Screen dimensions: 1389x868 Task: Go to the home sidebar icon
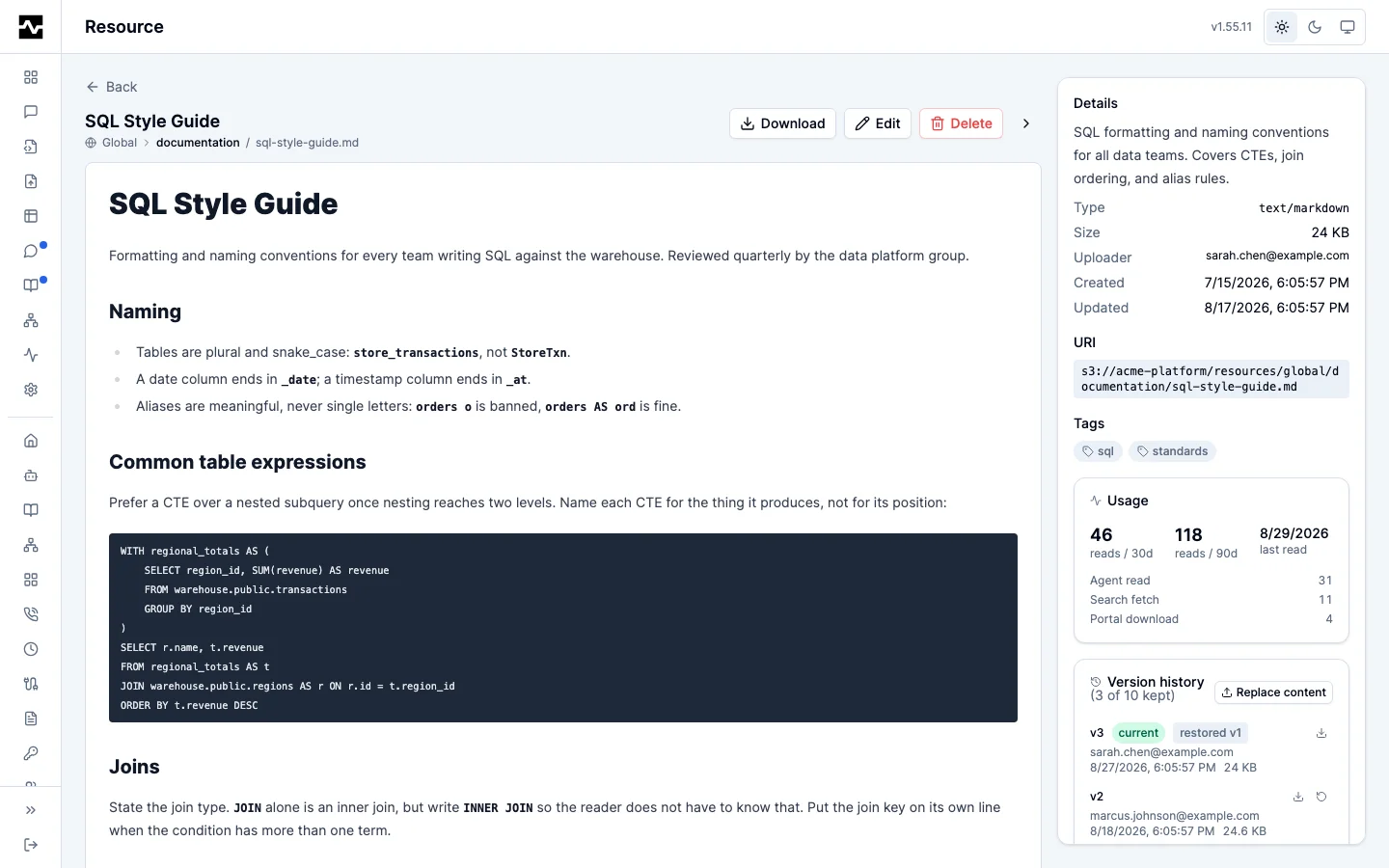31,441
